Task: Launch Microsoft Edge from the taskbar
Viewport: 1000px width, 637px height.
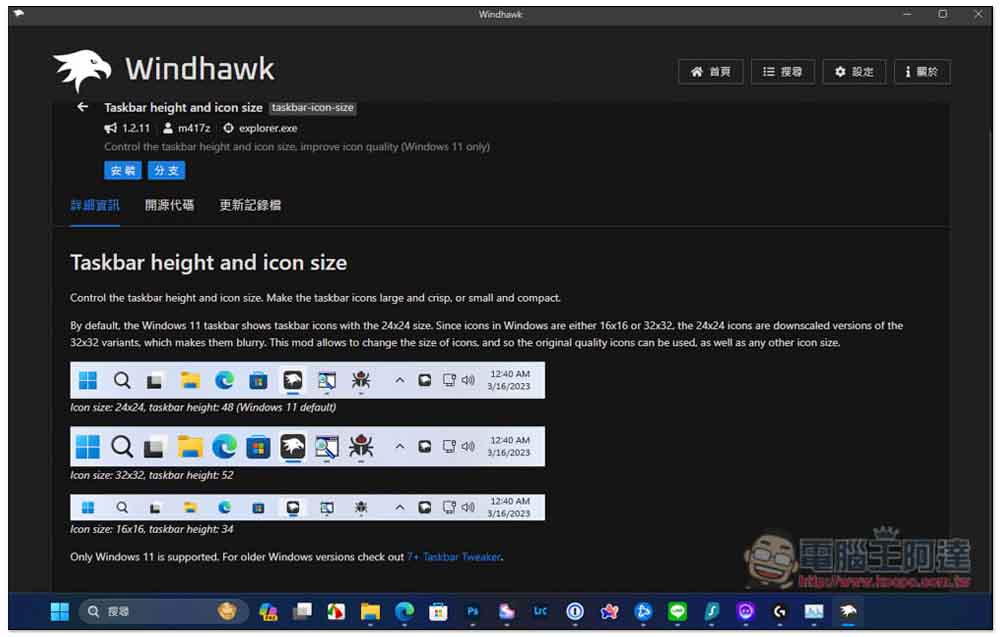Action: click(404, 612)
